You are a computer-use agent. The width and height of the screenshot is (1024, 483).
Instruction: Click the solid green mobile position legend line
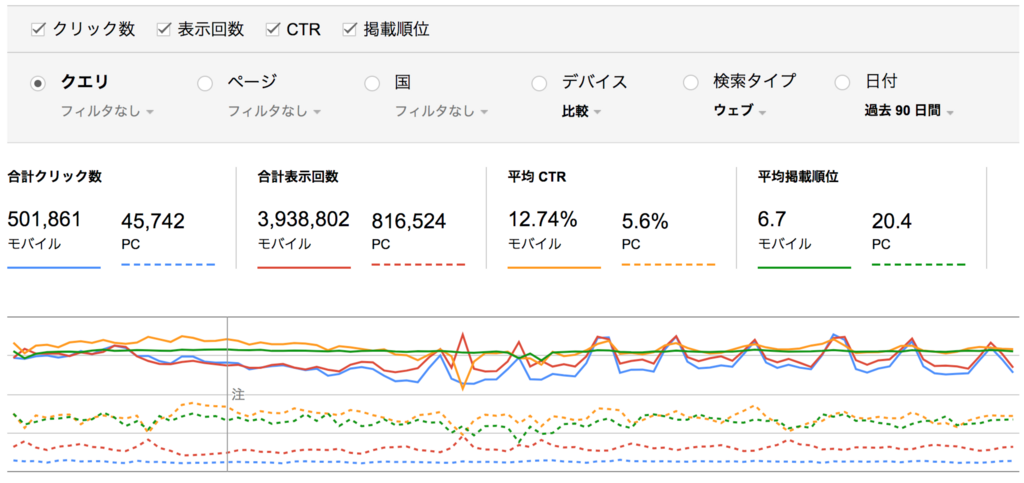(805, 268)
